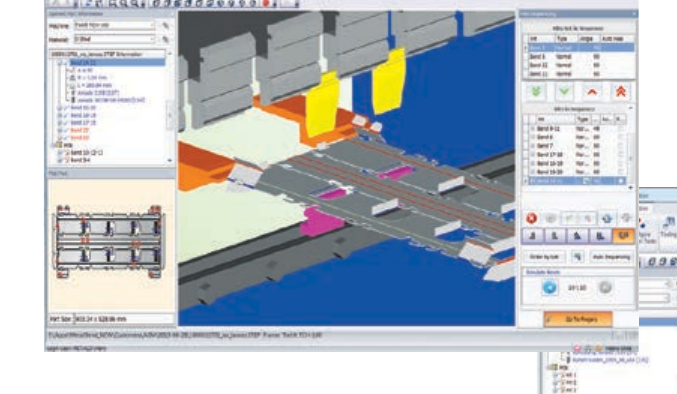Tick the right-column checkbox on Bend 6 row
Screen dimensions: 677x394
point(620,137)
